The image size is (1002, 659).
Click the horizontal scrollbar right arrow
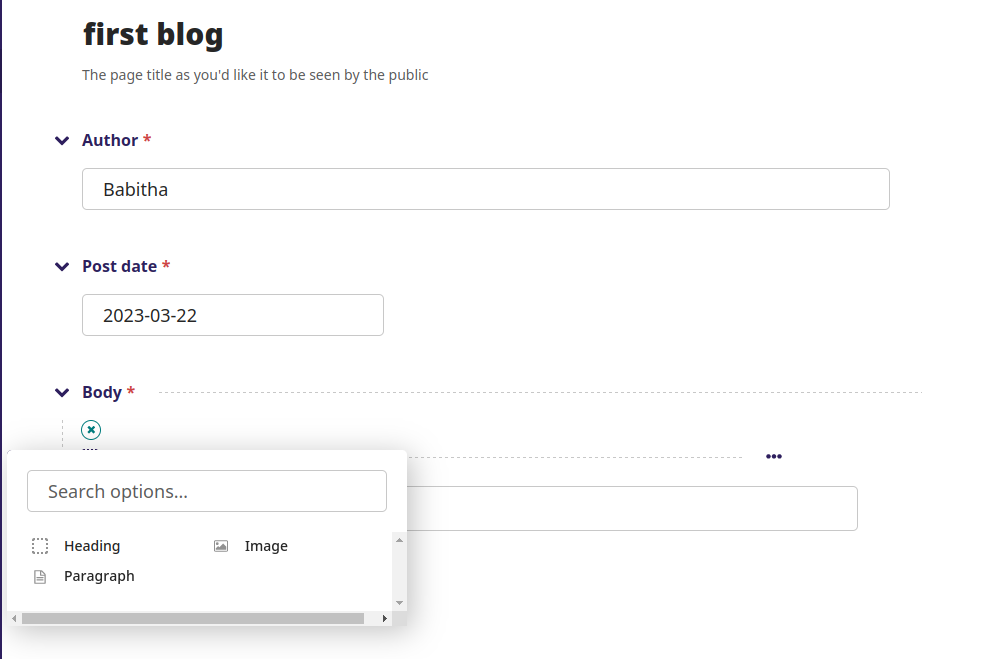[385, 618]
